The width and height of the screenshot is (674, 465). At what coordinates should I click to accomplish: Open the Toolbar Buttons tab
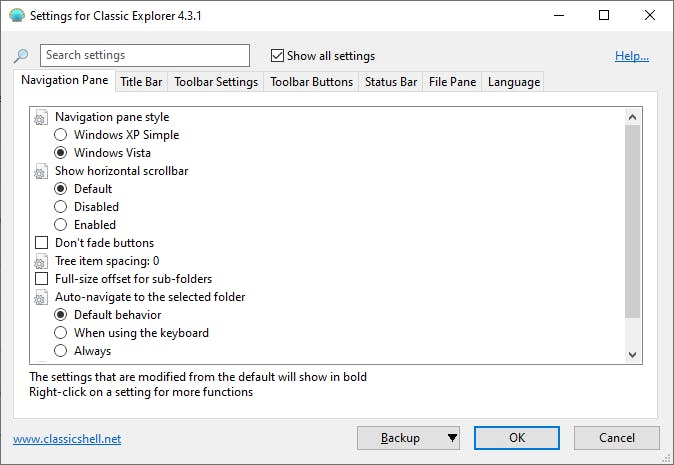[x=311, y=82]
